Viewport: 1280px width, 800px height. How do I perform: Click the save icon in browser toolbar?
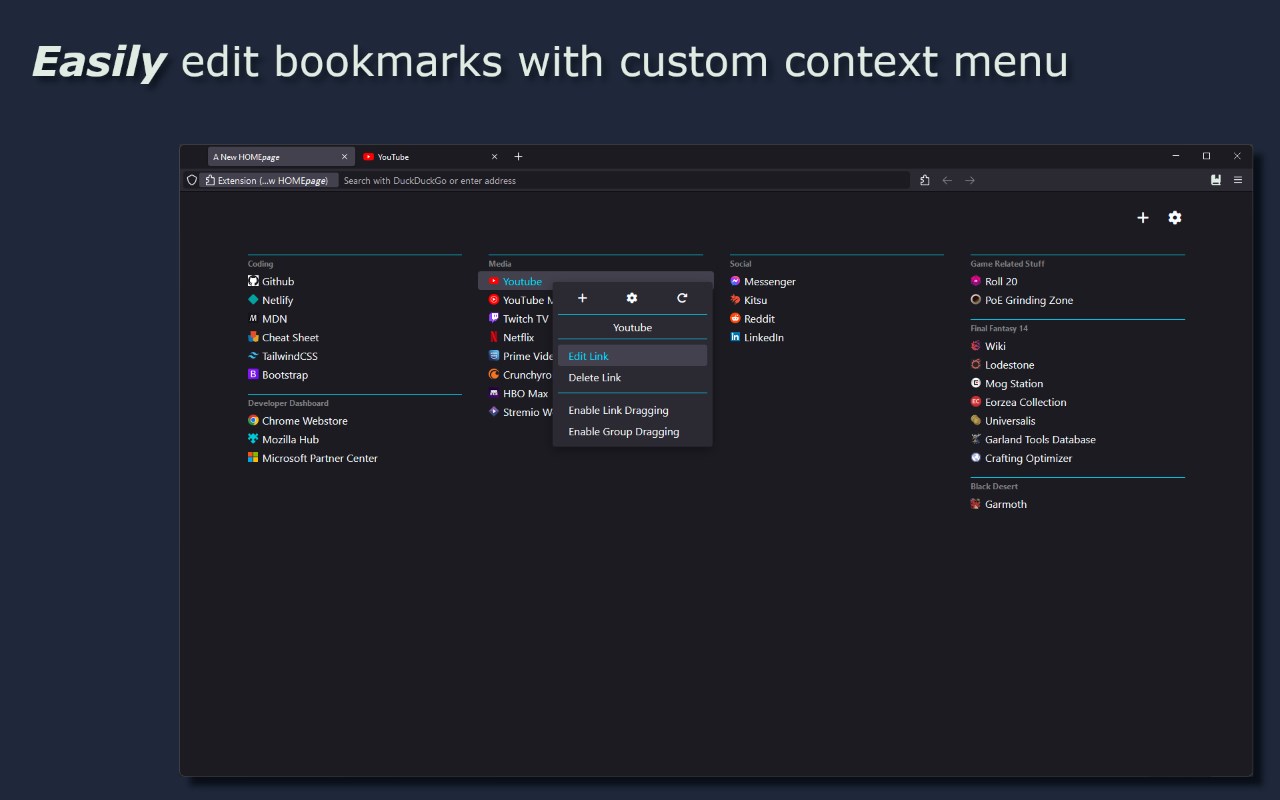click(1216, 180)
